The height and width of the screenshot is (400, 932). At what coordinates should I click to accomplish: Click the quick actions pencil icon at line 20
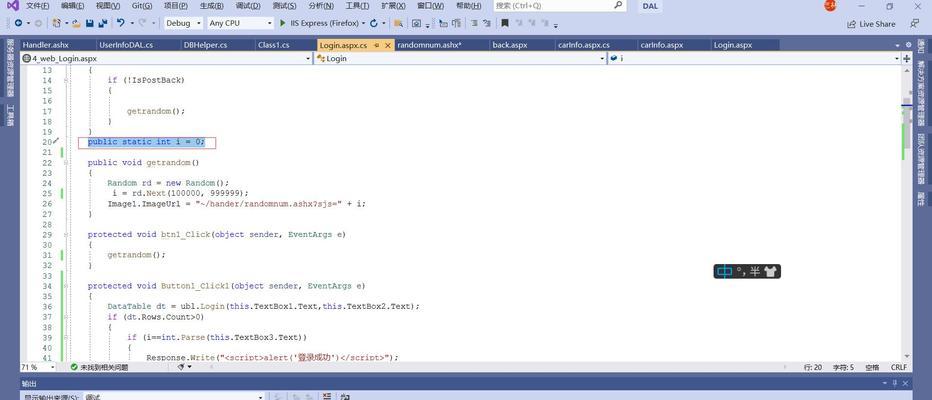pos(56,141)
